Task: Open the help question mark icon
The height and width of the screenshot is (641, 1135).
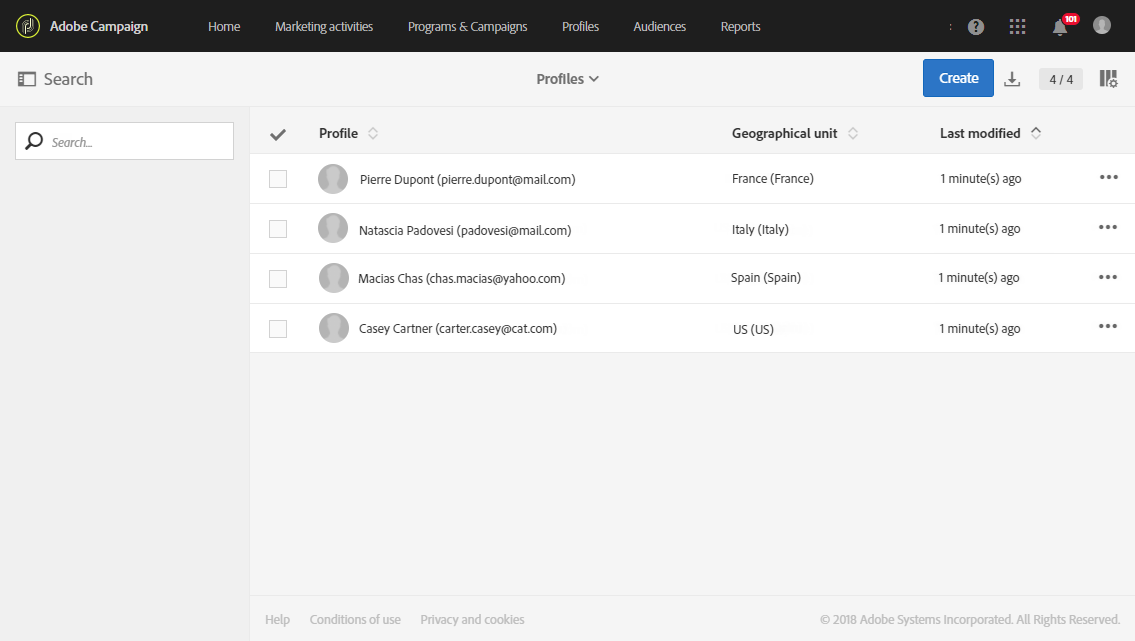Action: tap(976, 27)
